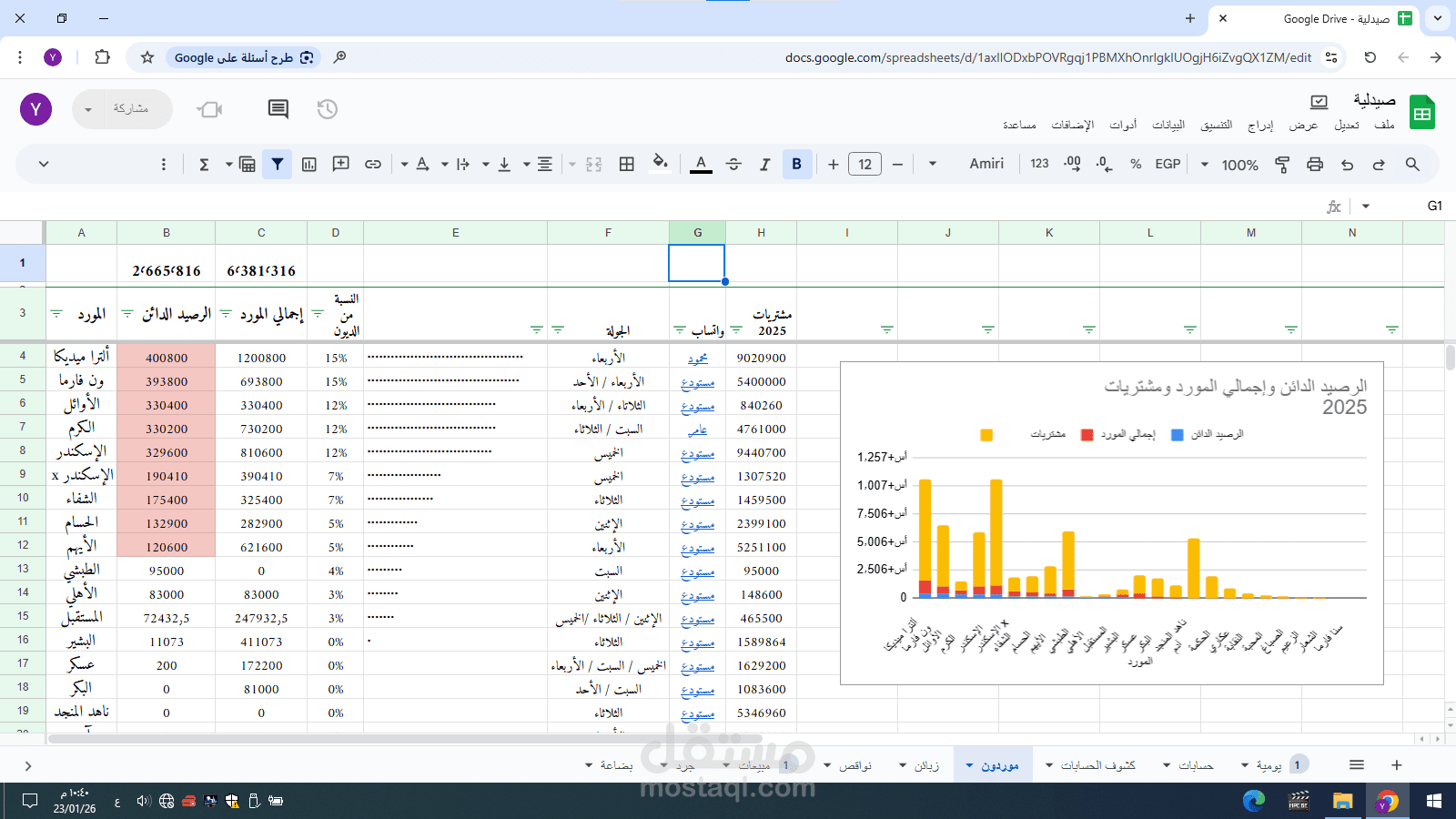The width and height of the screenshot is (1456, 819).
Task: Toggle strikethrough formatting
Action: 733,165
